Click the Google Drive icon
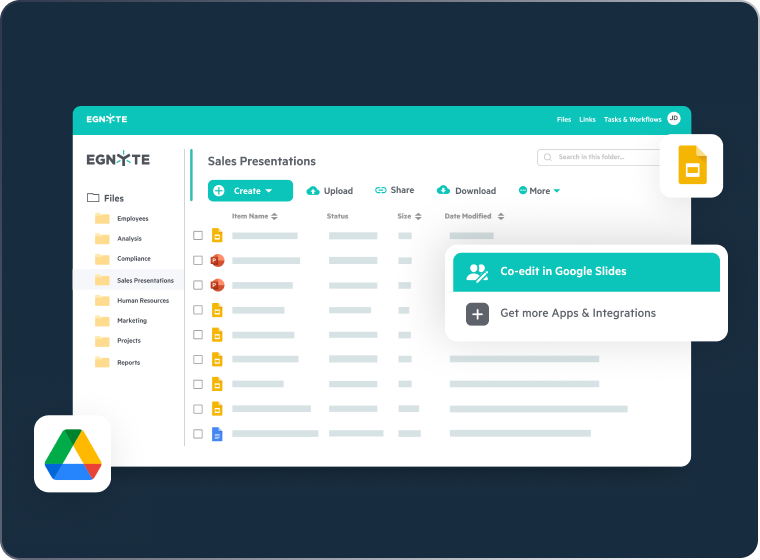Viewport: 760px width, 560px height. (73, 455)
